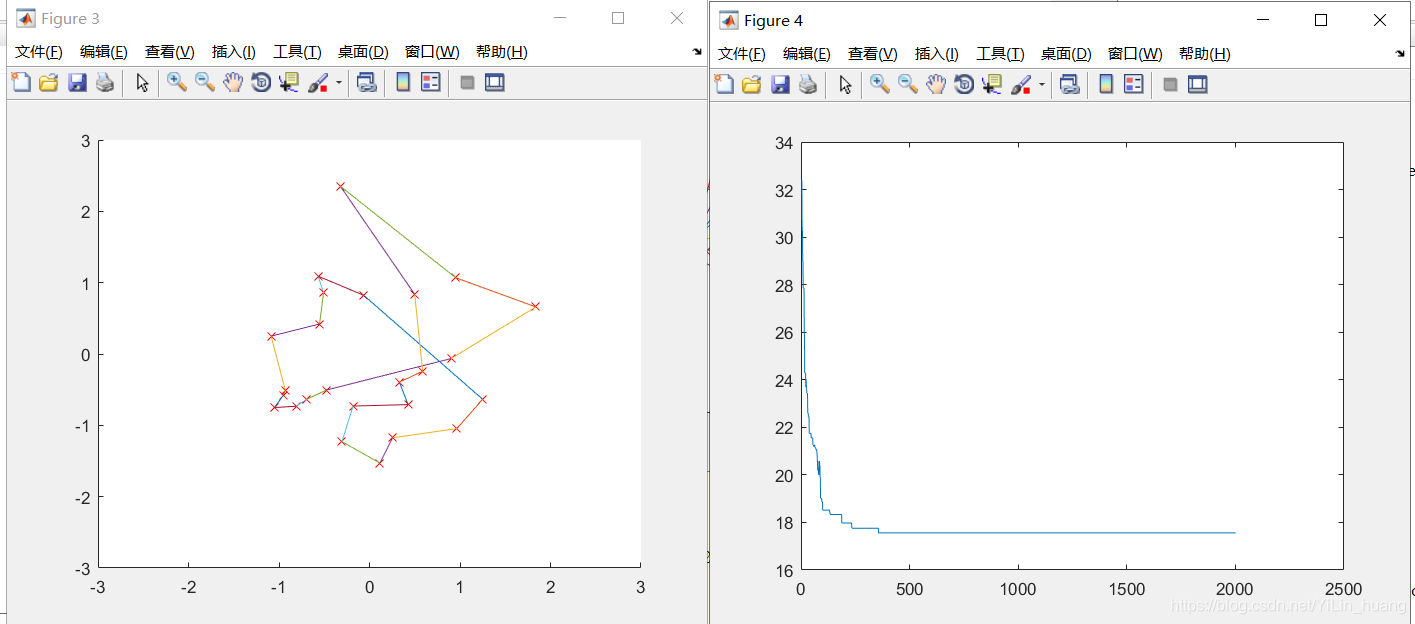Print Figure 3 using the printer icon

[105, 83]
